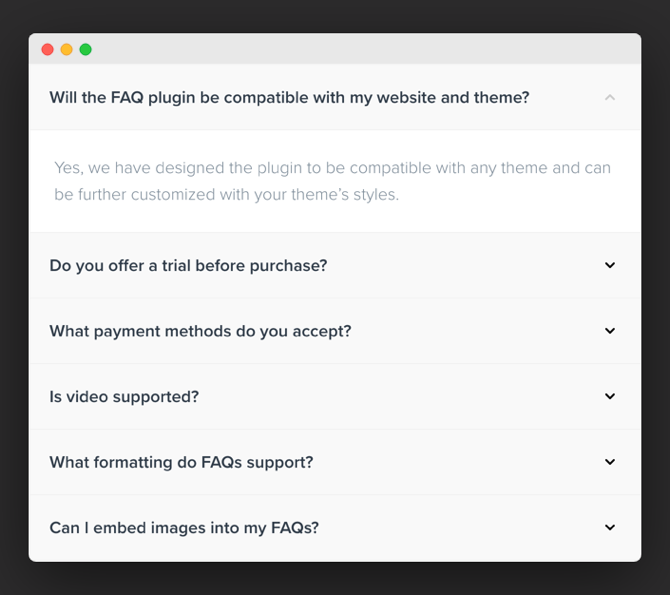This screenshot has height=595, width=670.
Task: Collapse the FAQ plugin compatibility answer chevron
Action: click(x=610, y=97)
